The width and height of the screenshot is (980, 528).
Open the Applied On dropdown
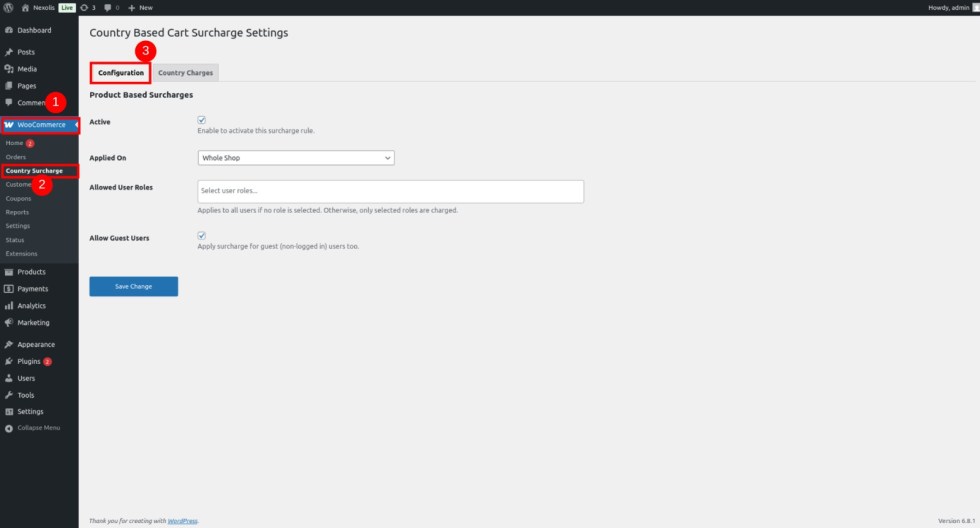click(x=296, y=158)
